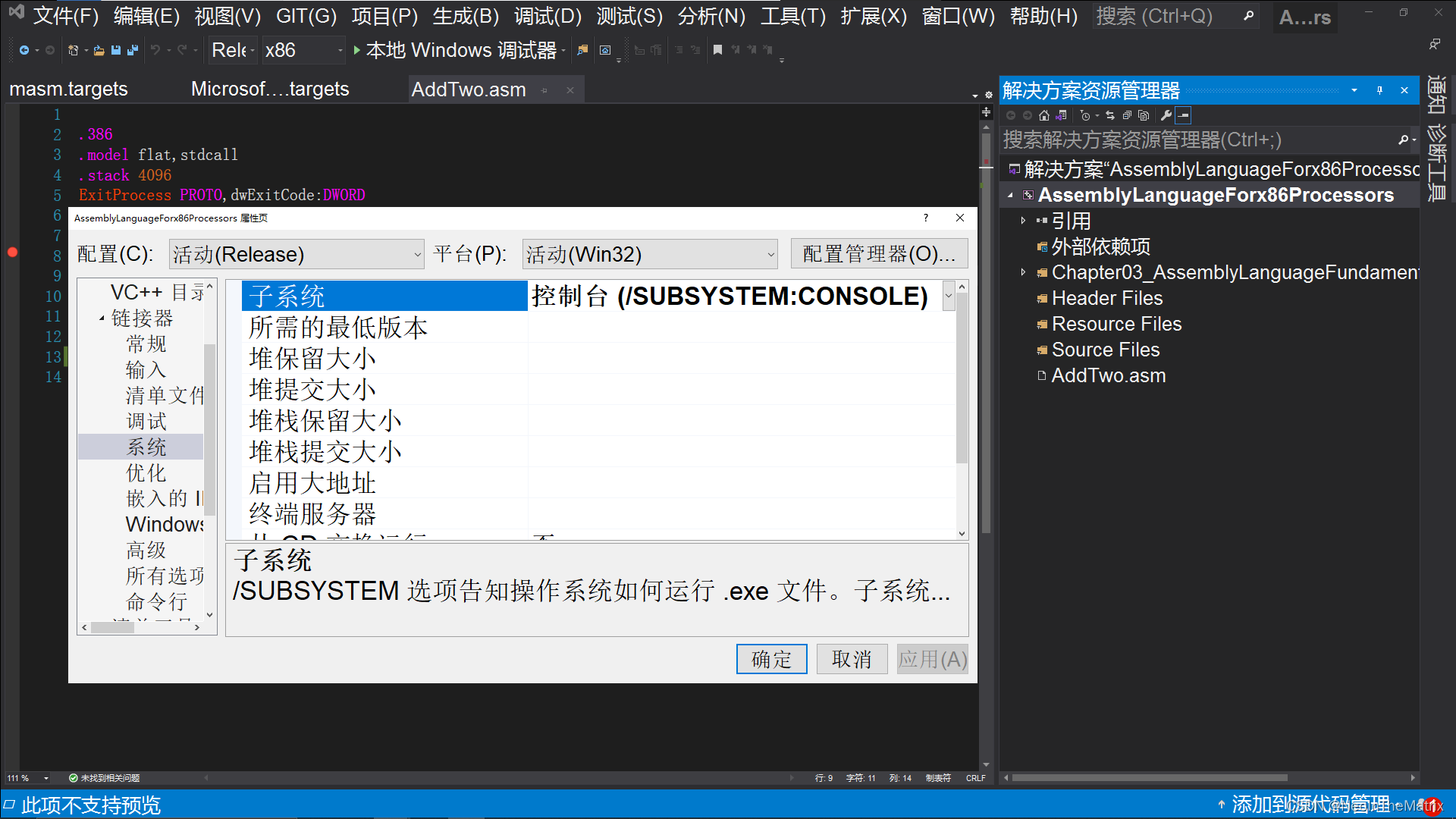Click preview selected items icon
This screenshot has width=1456, height=819.
pos(1184,115)
